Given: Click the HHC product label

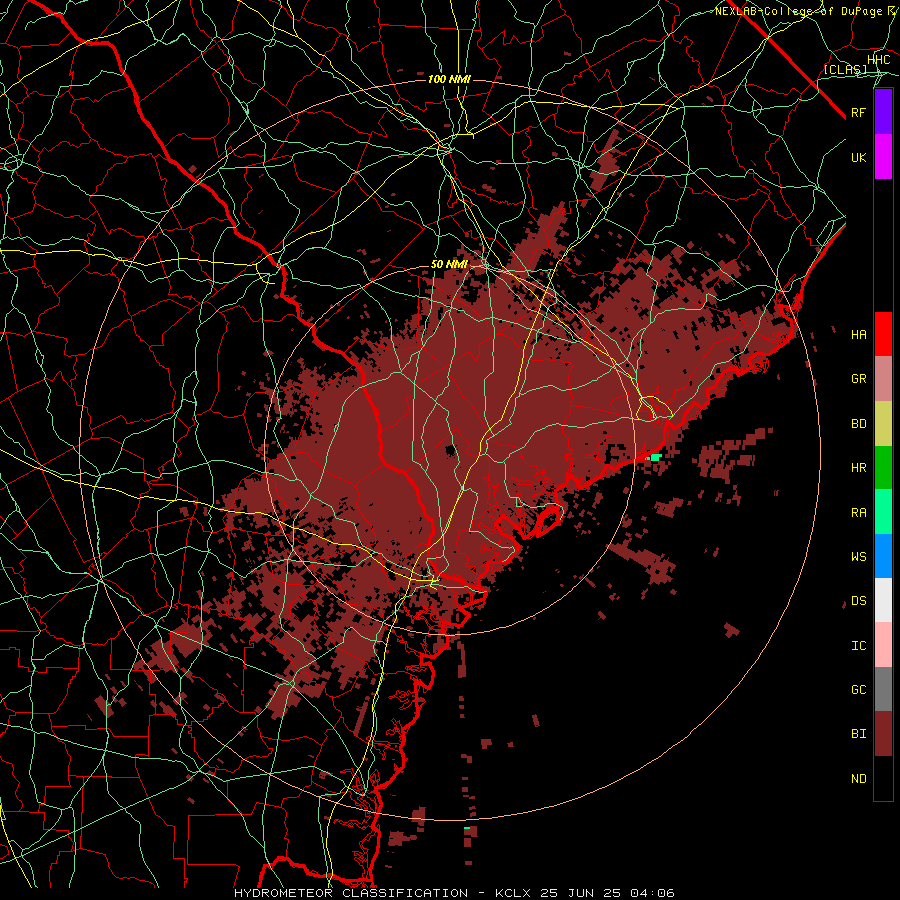Looking at the screenshot, I should 878,60.
